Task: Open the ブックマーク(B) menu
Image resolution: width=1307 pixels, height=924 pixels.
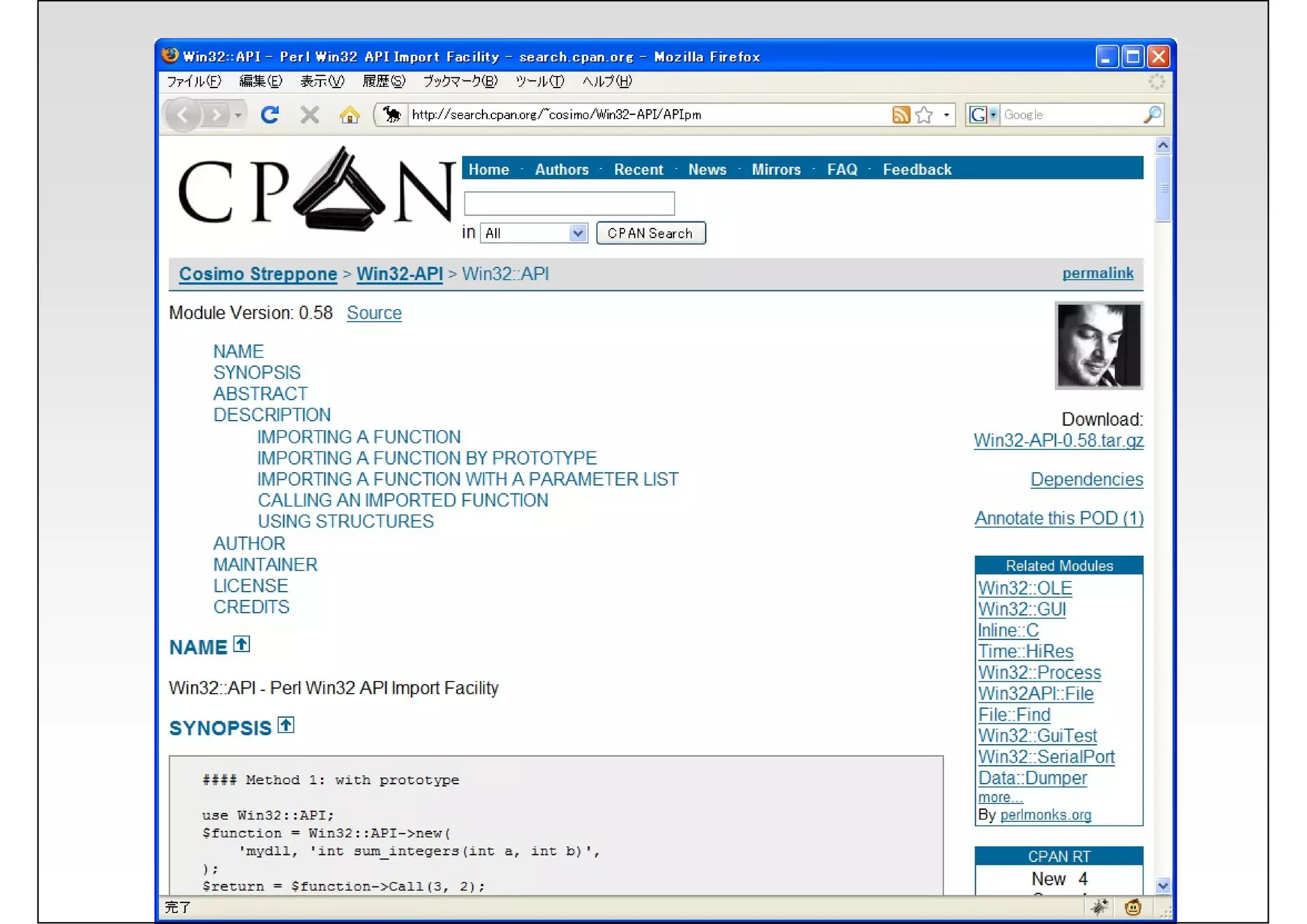Action: (460, 82)
